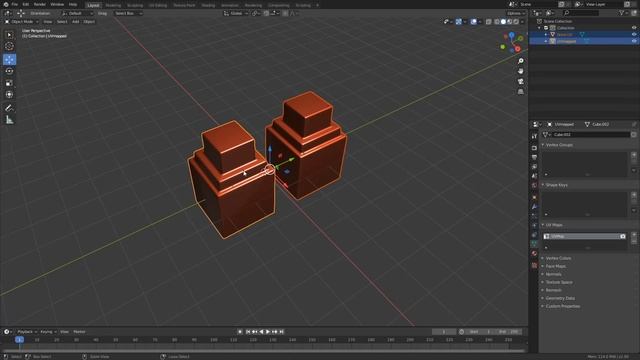Screen dimensions: 640x360
Task: Activate the Move tool
Action: pos(9,60)
